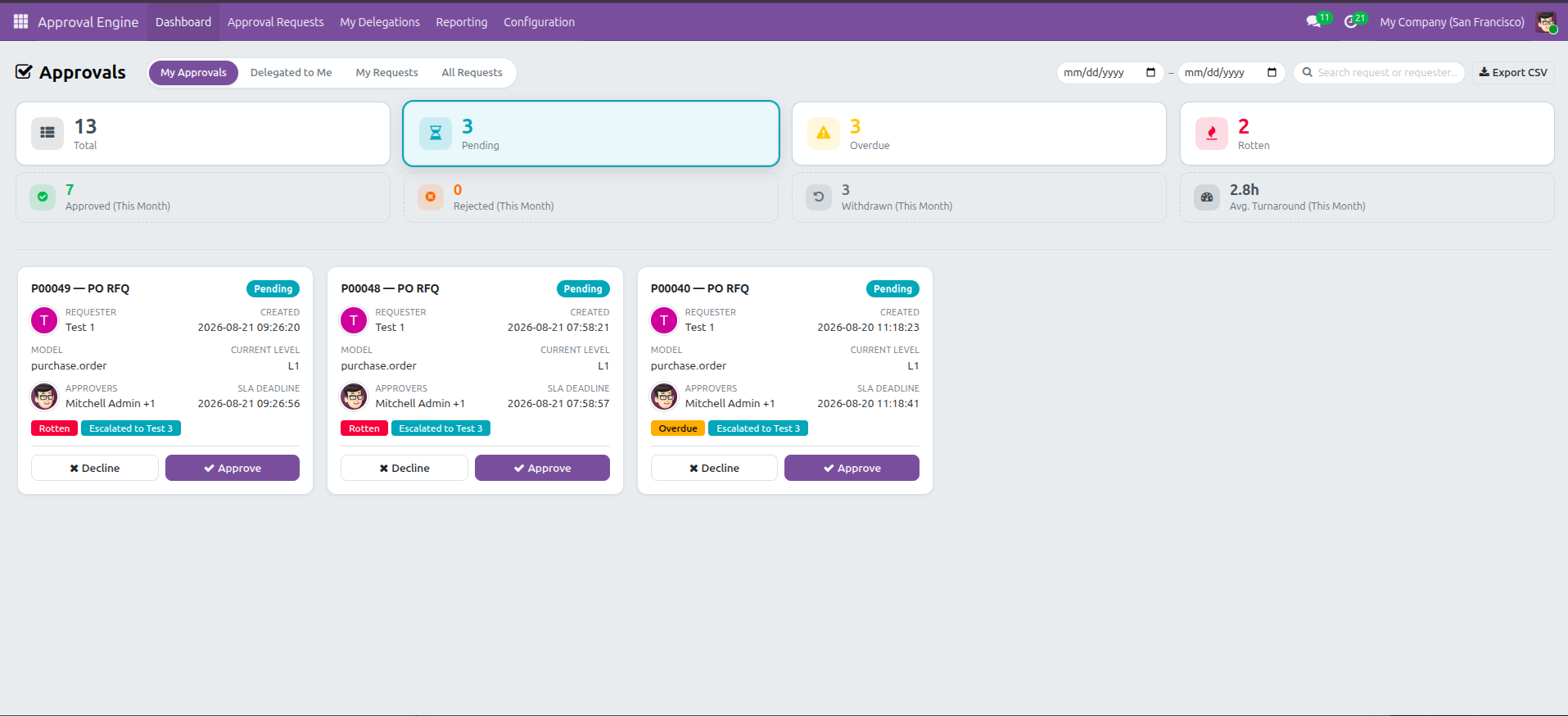1568x716 pixels.
Task: Approve request P00048
Action: (542, 468)
